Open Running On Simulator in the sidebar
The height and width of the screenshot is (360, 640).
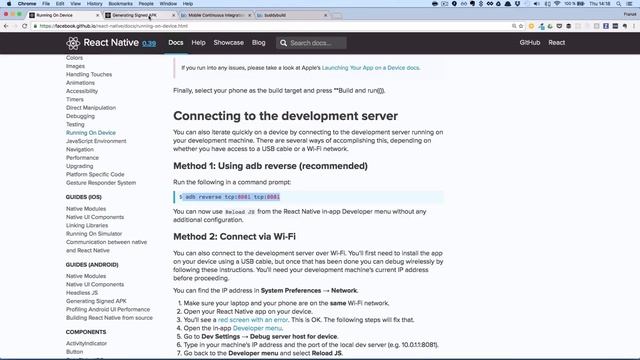pyautogui.click(x=94, y=234)
